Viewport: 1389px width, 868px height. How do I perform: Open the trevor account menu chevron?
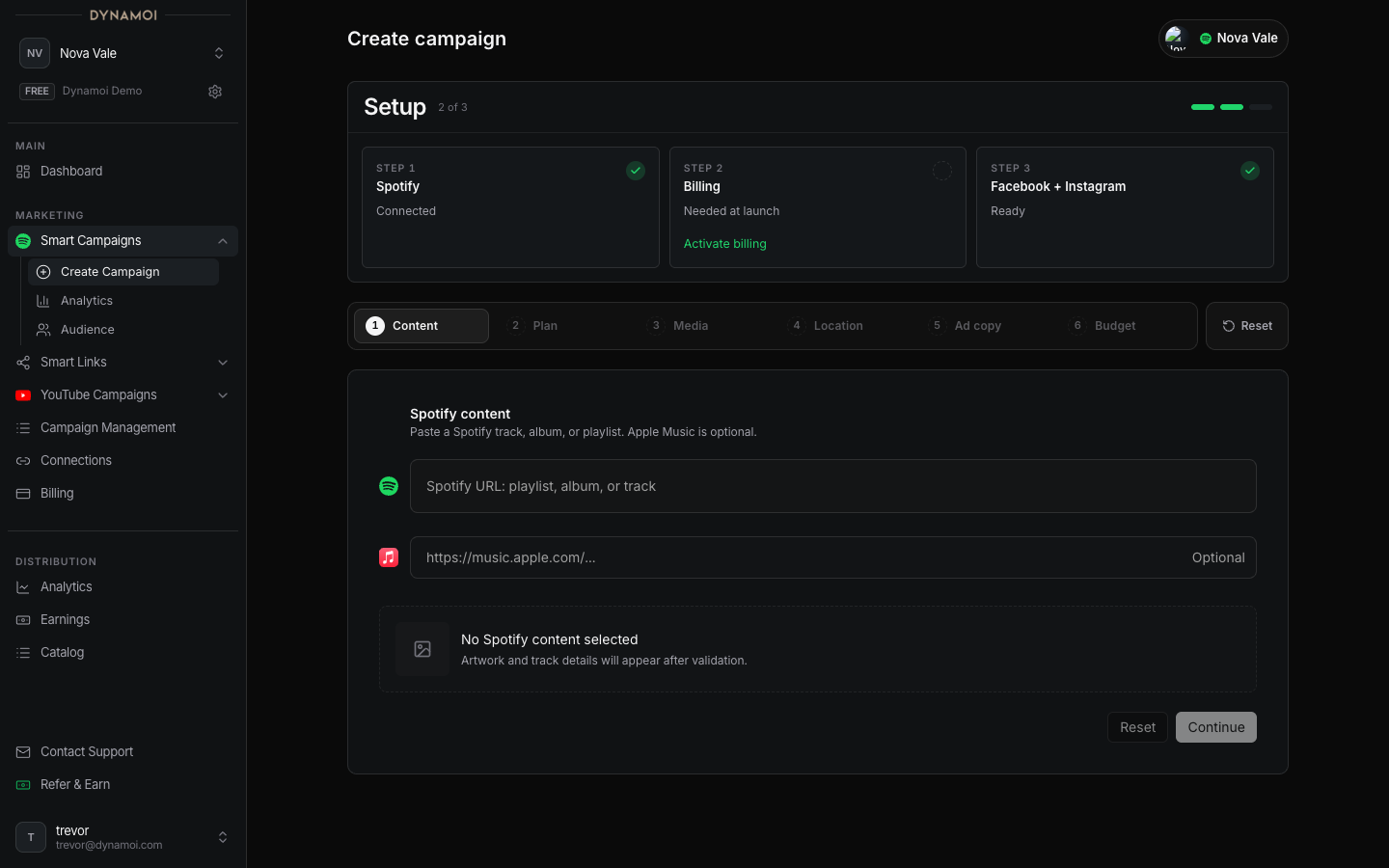223,837
